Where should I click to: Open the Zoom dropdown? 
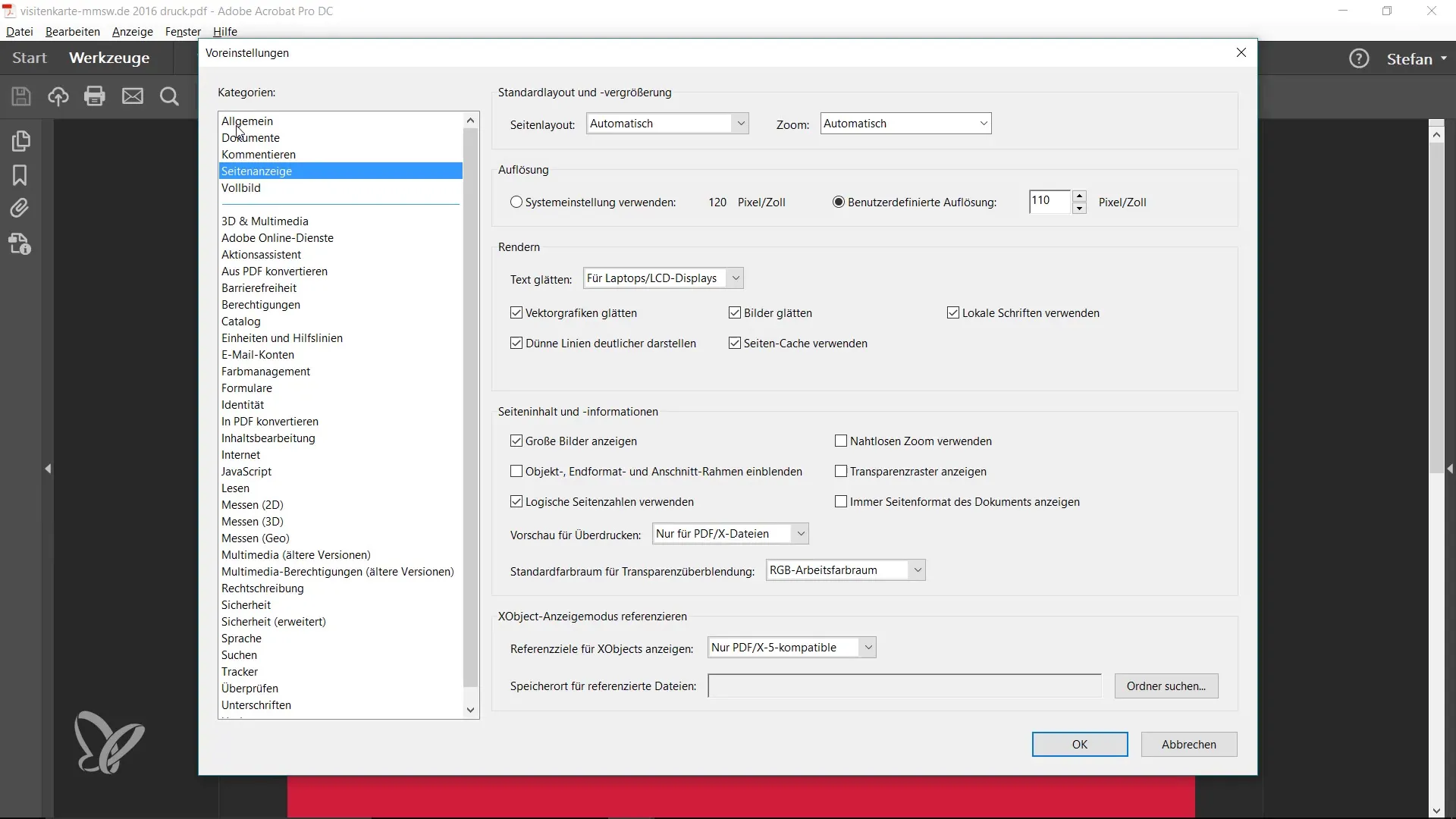905,124
